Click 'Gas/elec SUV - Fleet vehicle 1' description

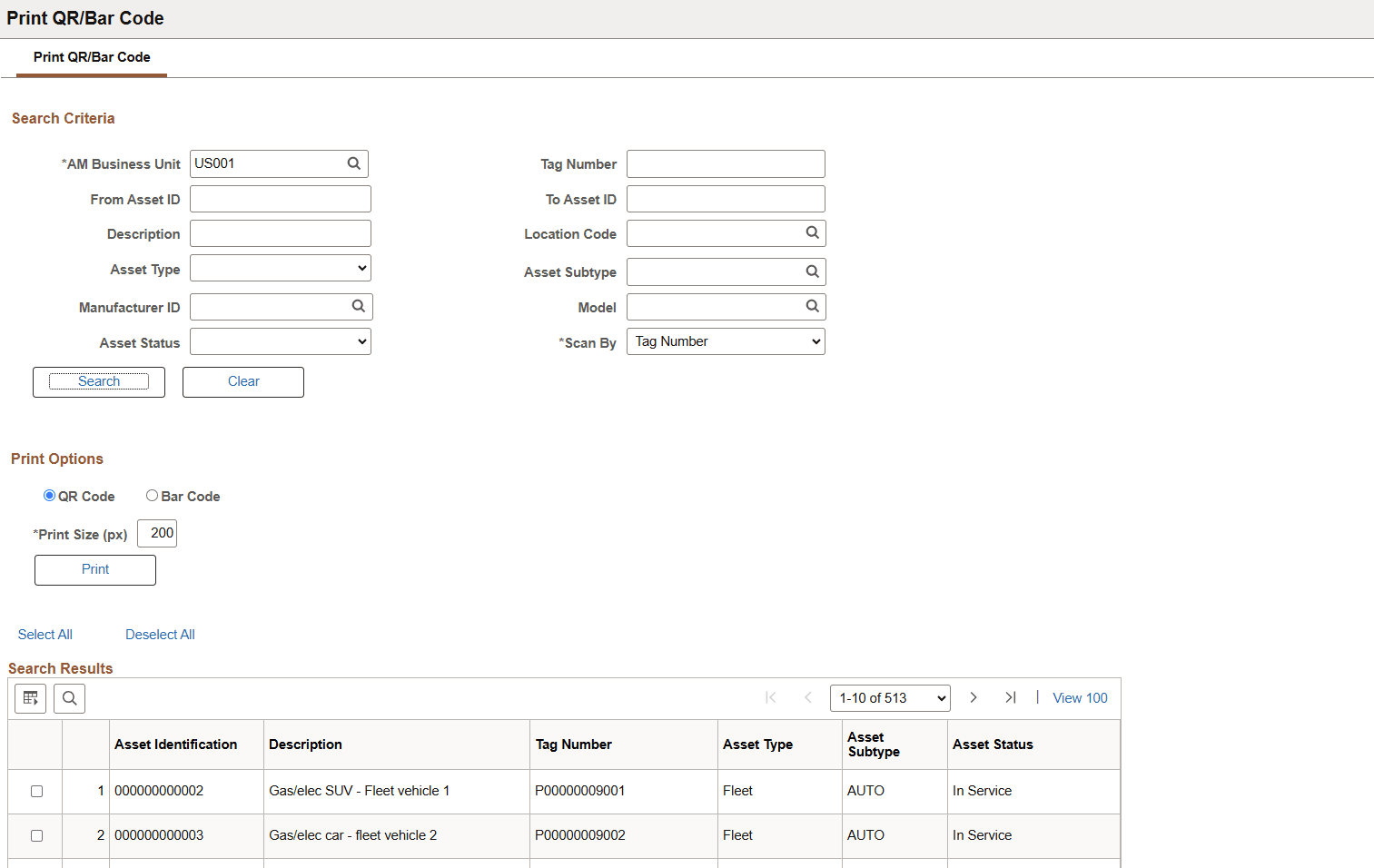coord(360,791)
